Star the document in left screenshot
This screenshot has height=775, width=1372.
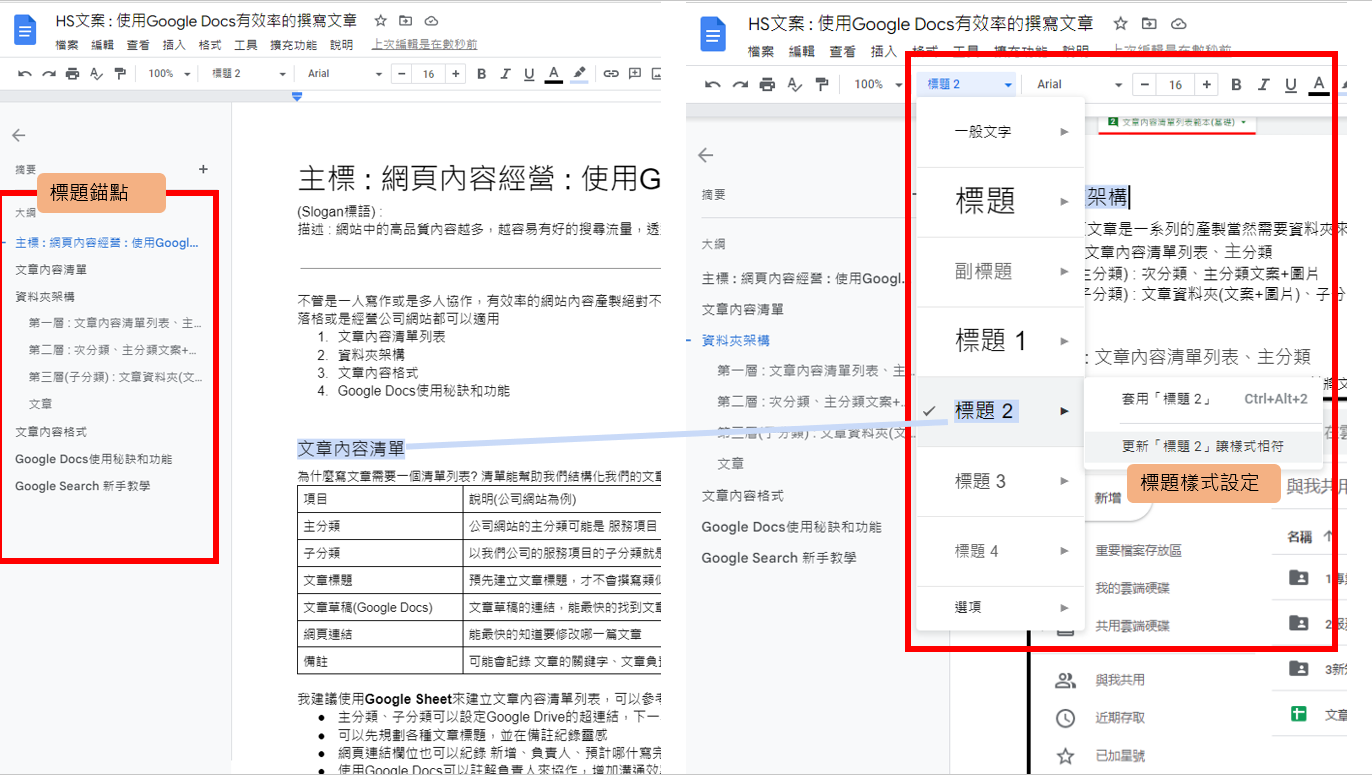coord(380,20)
